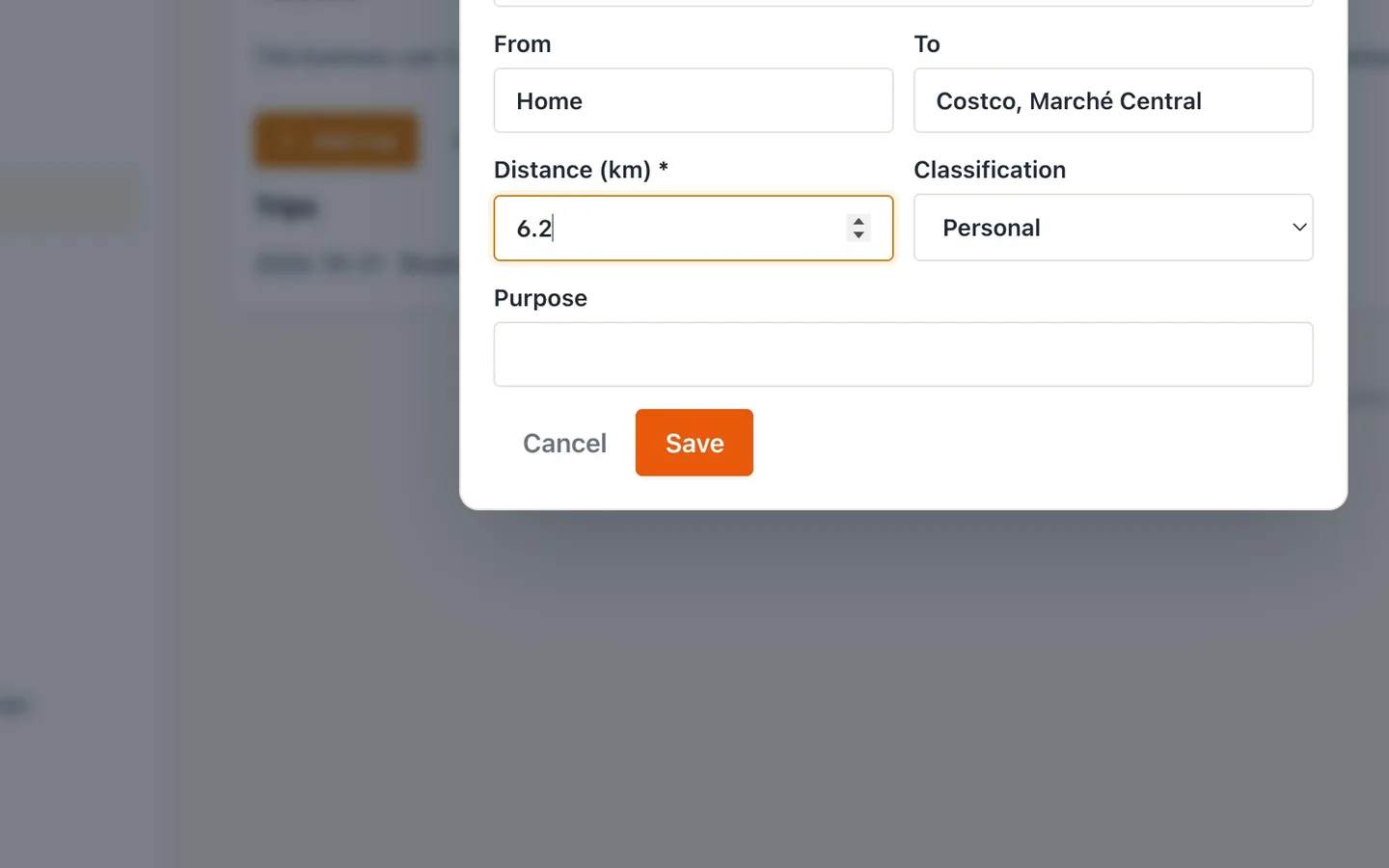This screenshot has height=868, width=1389.
Task: Click the blurred orange button behind the dialog
Action: click(336, 141)
